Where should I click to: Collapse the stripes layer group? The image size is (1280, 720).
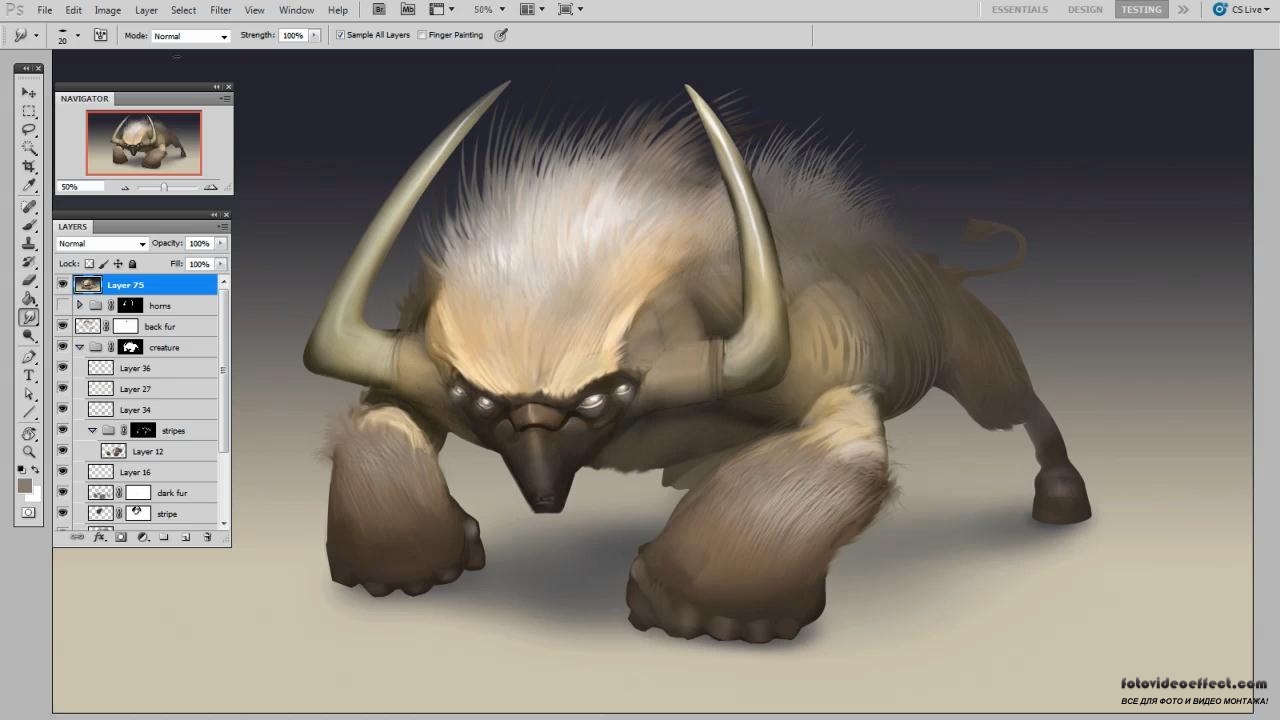[92, 431]
